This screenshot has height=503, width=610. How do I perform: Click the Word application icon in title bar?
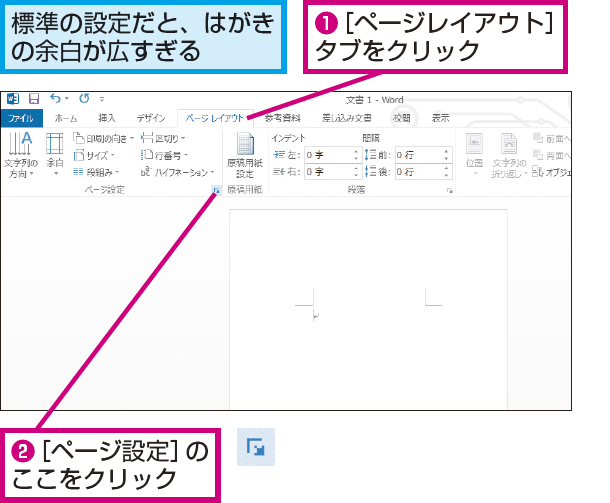[13, 99]
